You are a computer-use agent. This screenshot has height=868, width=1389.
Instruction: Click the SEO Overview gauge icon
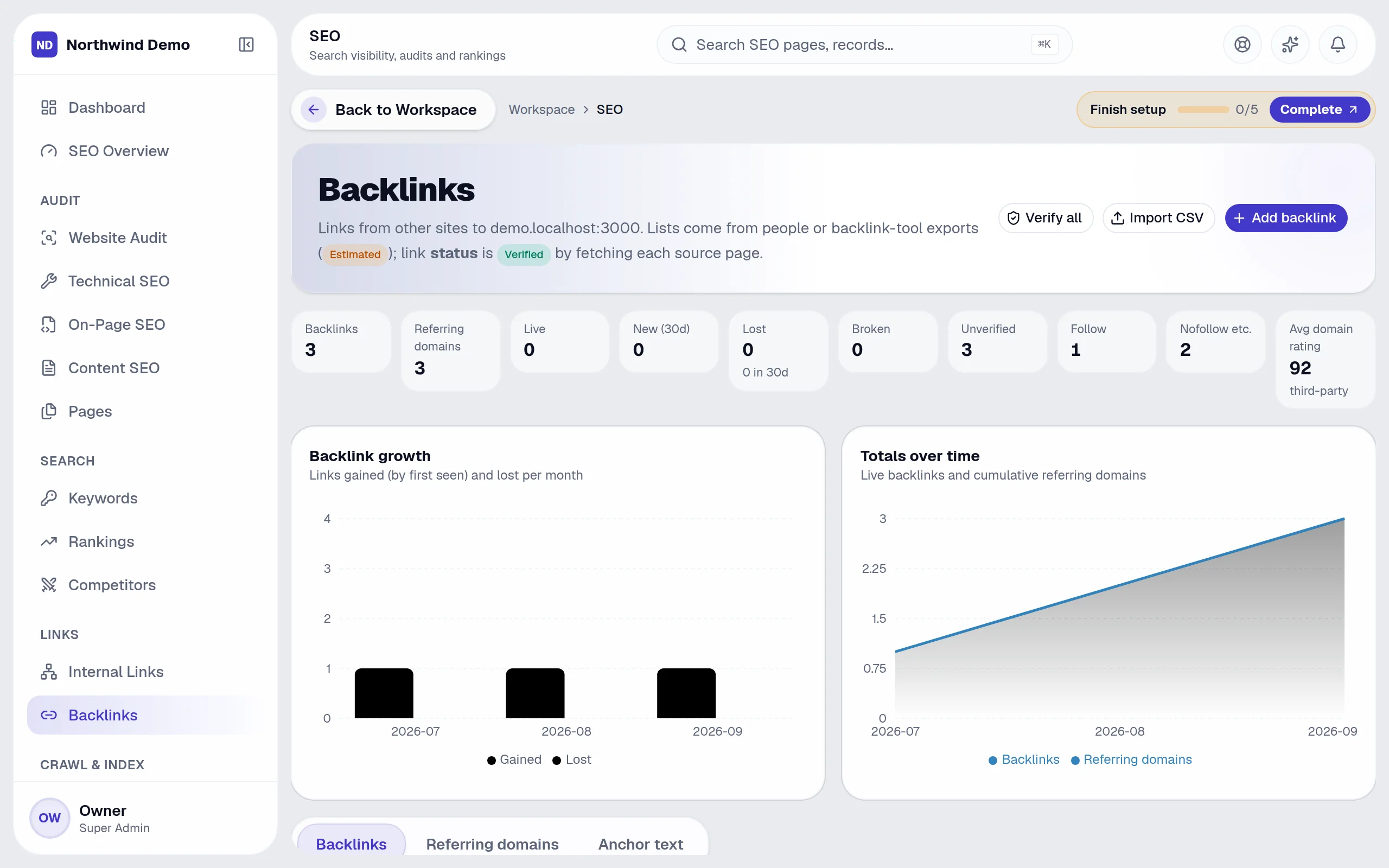pos(49,151)
